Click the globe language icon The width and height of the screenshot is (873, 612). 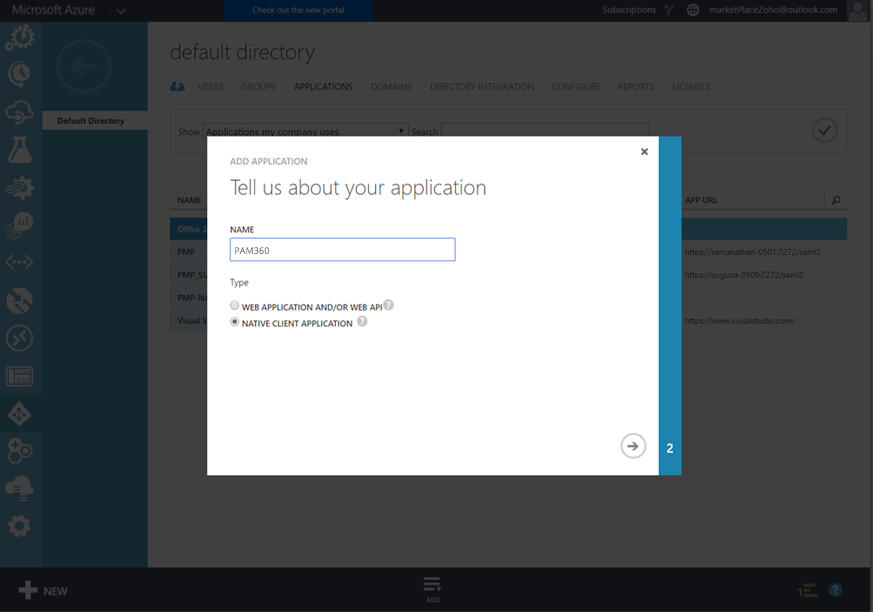pyautogui.click(x=693, y=10)
